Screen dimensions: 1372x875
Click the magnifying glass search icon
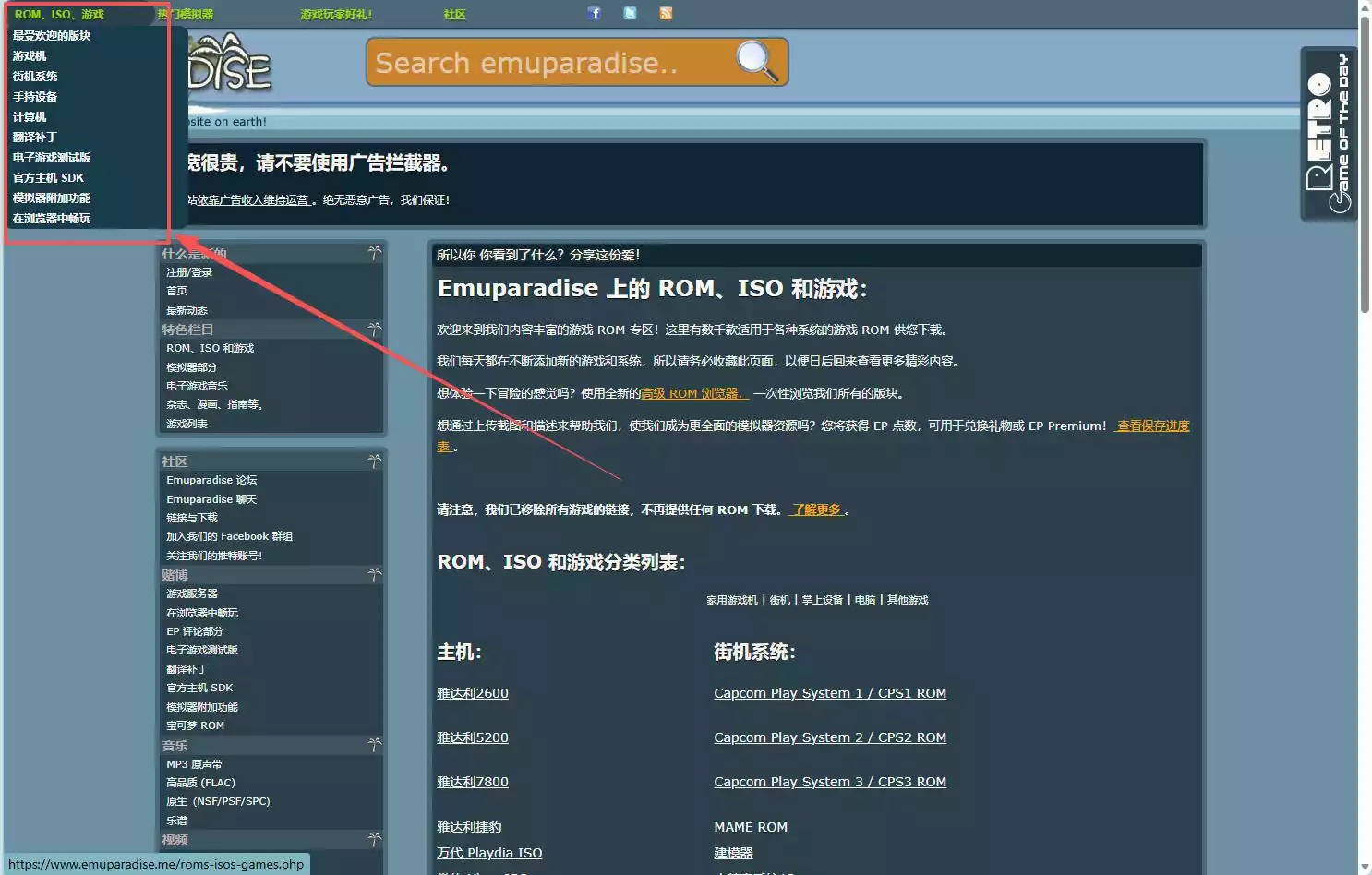pos(757,61)
